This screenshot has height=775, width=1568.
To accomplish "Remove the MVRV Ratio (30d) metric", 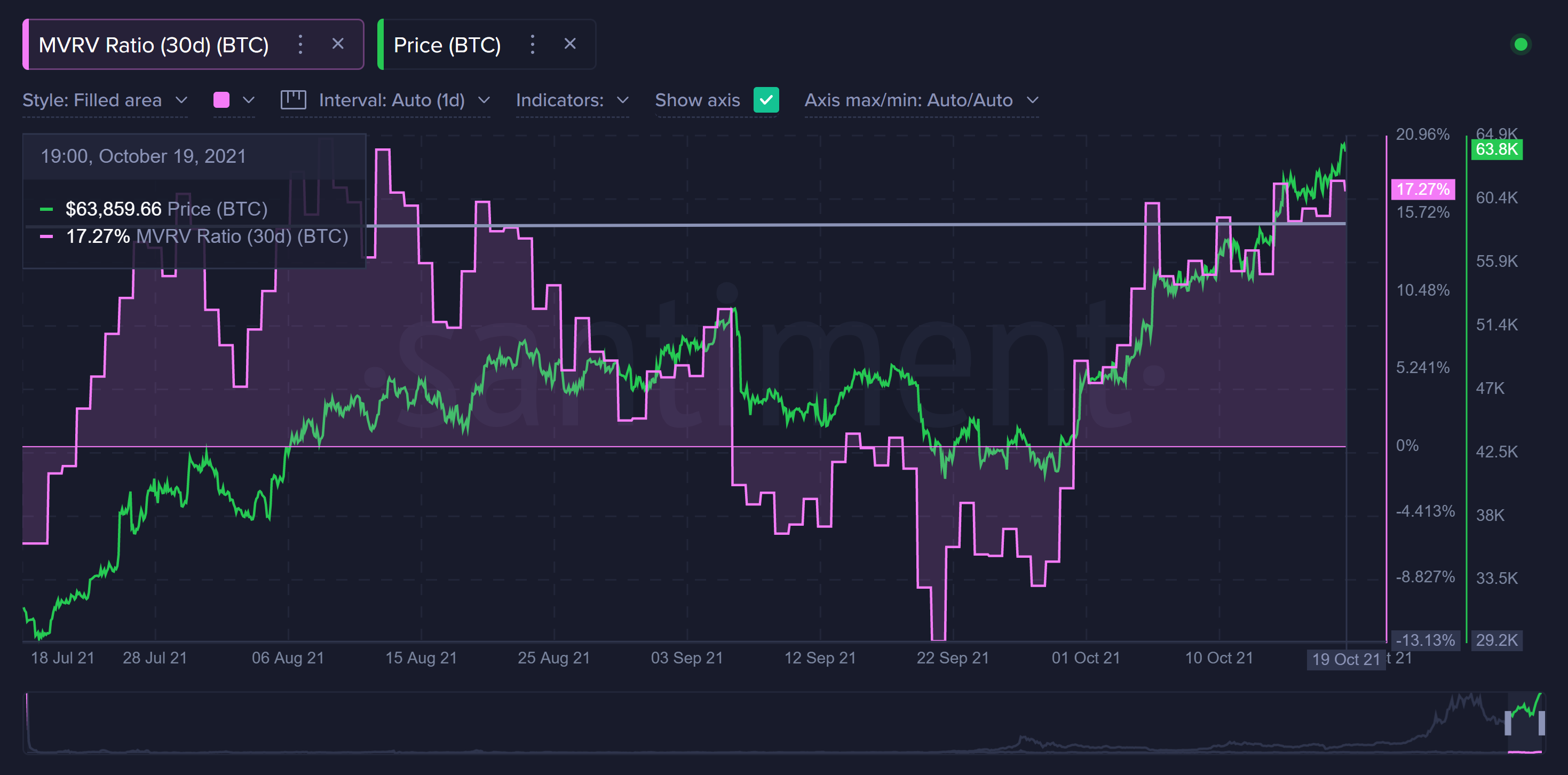I will tap(338, 44).
